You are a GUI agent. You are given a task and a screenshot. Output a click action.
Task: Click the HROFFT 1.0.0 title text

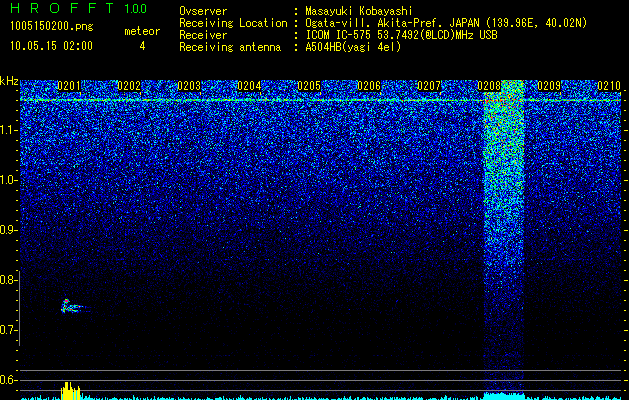[79, 8]
